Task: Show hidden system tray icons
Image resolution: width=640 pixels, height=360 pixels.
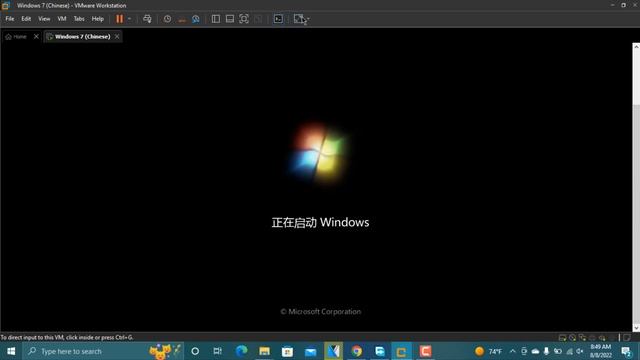Action: click(x=513, y=351)
